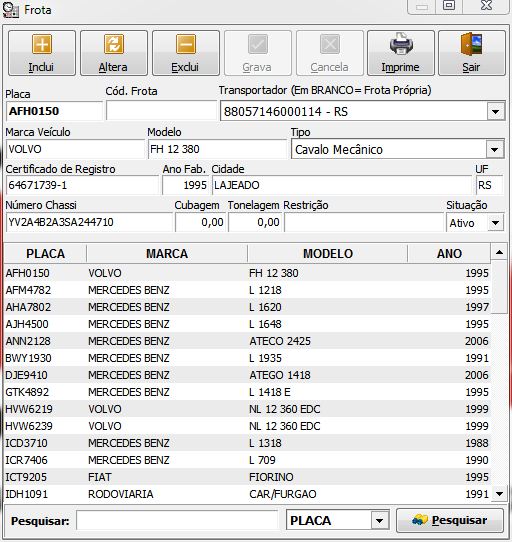Open the Tipo Cavalo Mecânico dropdown
This screenshot has width=512, height=542.
coord(495,149)
